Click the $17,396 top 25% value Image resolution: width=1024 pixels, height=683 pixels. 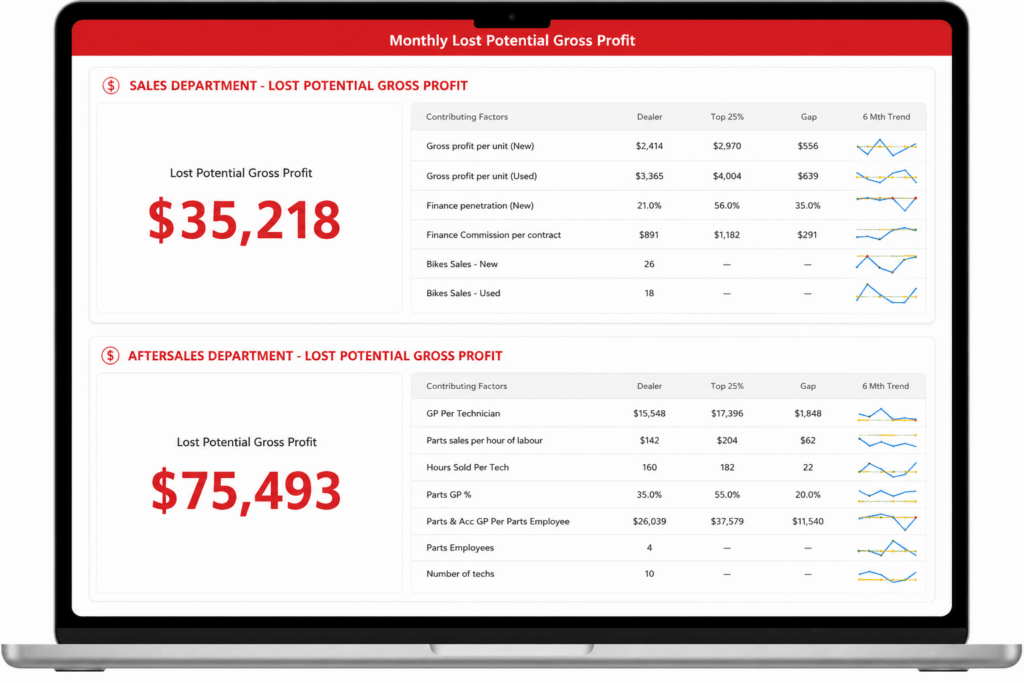coord(727,413)
